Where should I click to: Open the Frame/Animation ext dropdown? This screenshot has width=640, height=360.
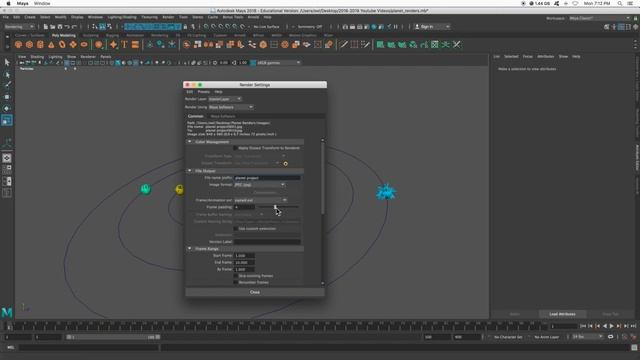tap(260, 200)
